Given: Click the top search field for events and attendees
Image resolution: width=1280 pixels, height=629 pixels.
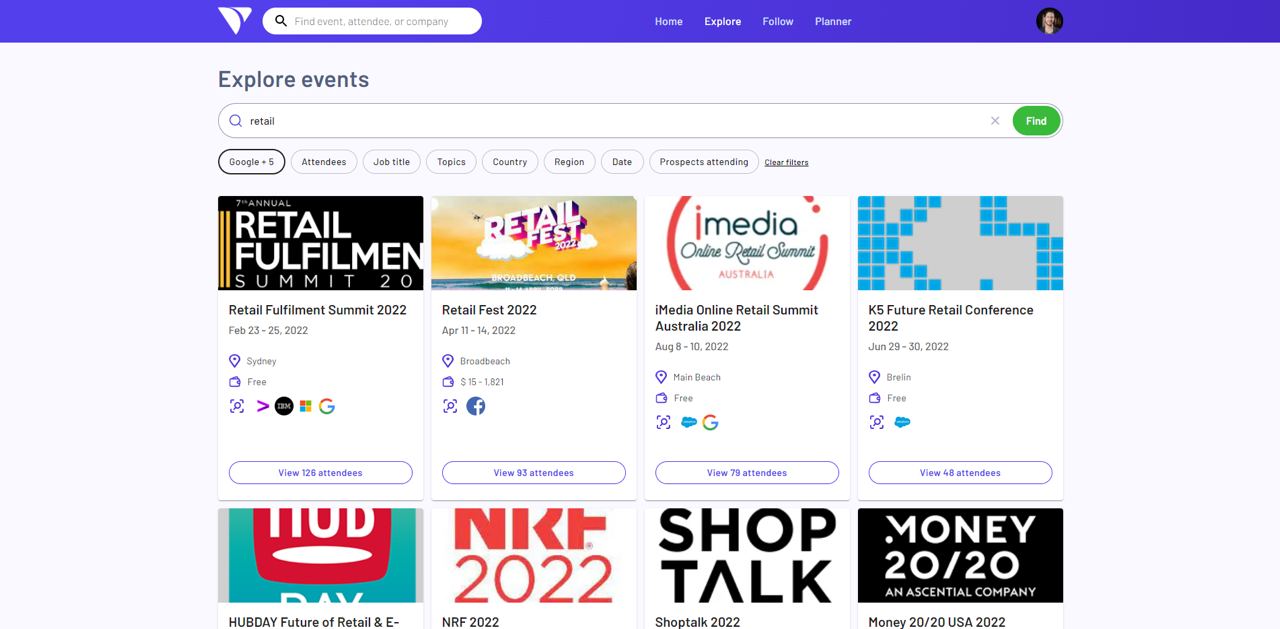Looking at the screenshot, I should click(x=372, y=21).
